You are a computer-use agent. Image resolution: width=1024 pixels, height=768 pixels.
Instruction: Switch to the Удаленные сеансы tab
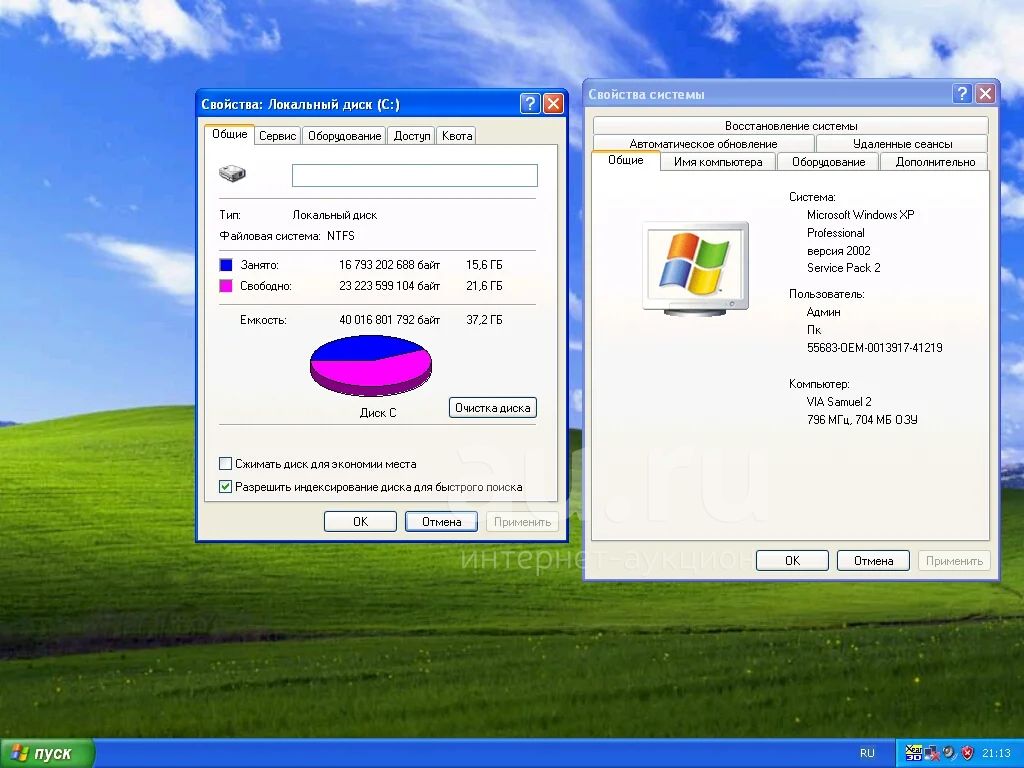pos(902,144)
